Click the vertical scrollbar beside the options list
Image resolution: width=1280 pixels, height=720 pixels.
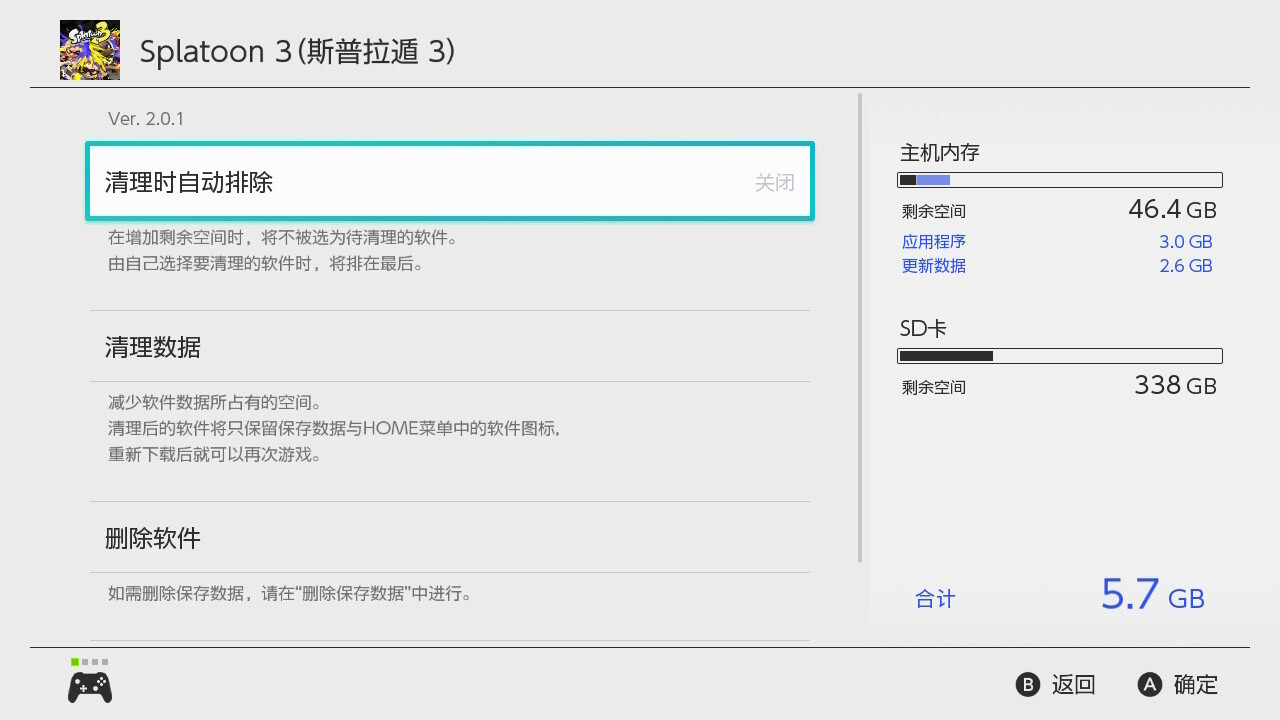860,328
